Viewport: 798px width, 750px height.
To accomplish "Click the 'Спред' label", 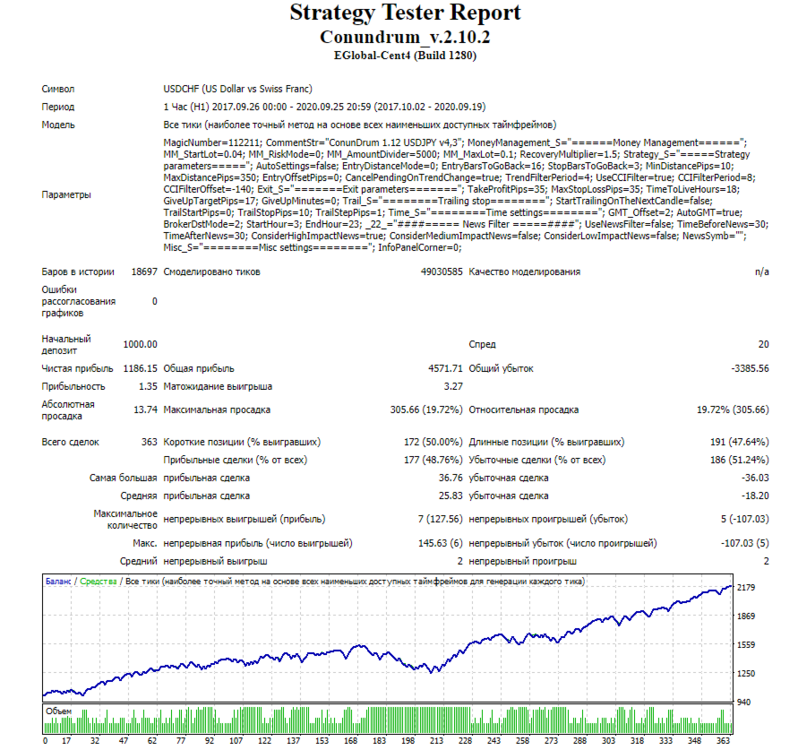I will (x=482, y=344).
